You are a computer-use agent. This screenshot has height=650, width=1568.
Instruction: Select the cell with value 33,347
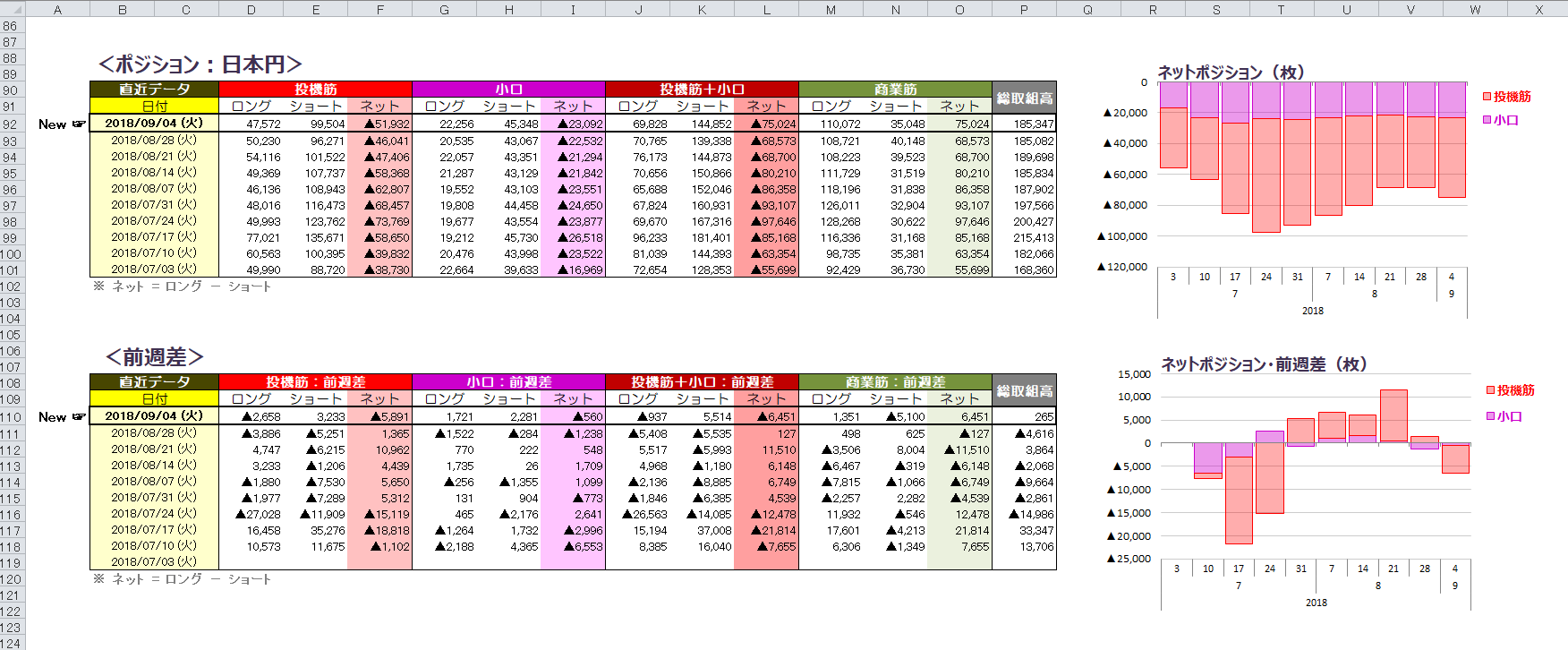tap(1024, 530)
